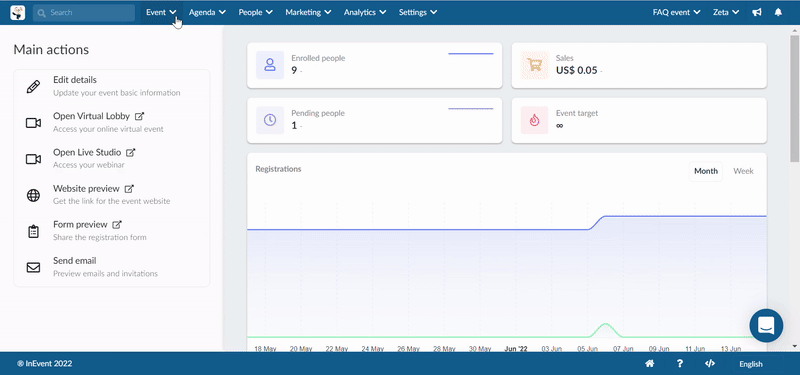Click external link icon beside Open Virtual Lobby
This screenshot has height=375, width=800.
coord(140,116)
